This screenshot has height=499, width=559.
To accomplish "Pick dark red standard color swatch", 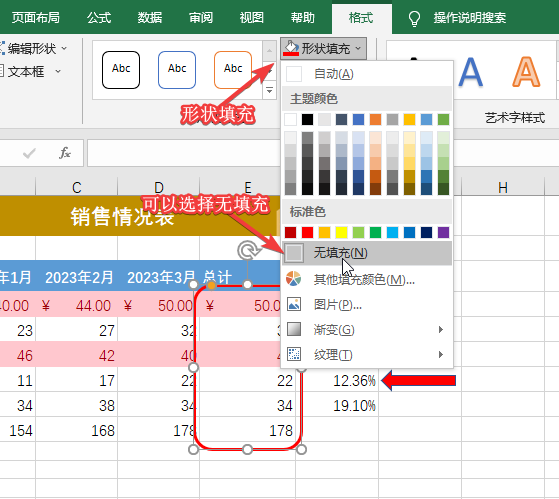I will click(291, 232).
